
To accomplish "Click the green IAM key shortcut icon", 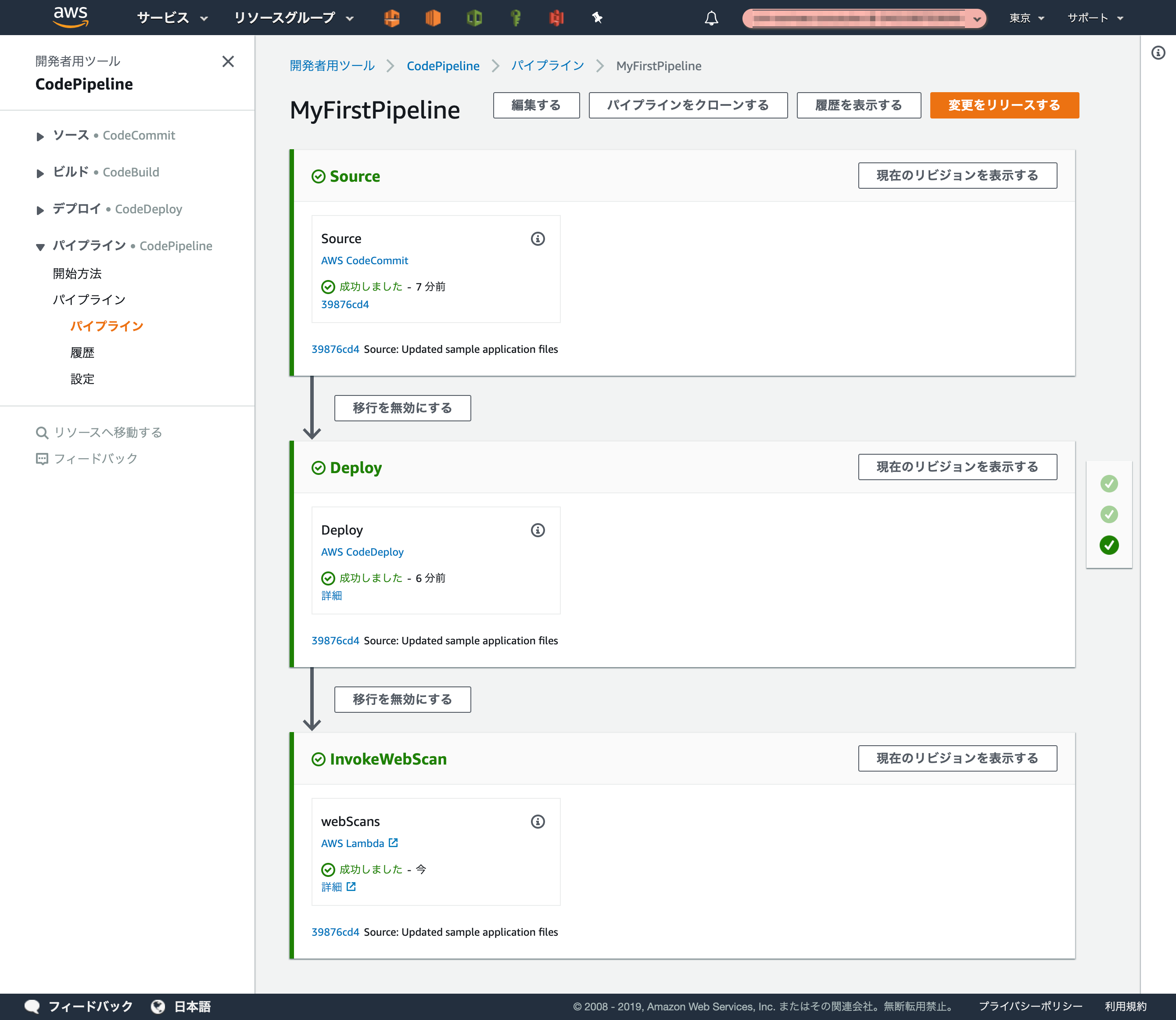I will [x=515, y=18].
